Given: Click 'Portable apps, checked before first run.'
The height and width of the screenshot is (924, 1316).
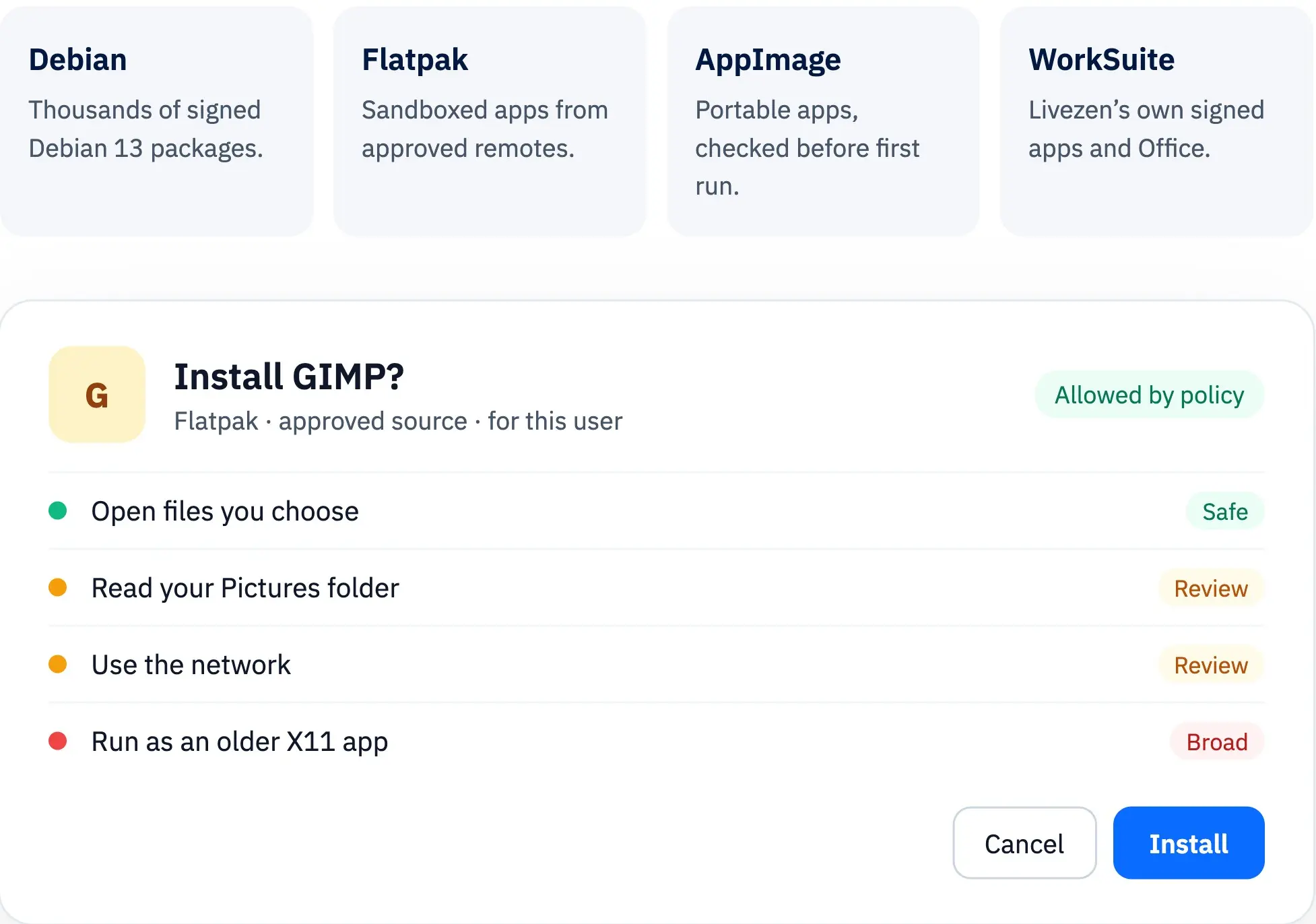Looking at the screenshot, I should (807, 148).
